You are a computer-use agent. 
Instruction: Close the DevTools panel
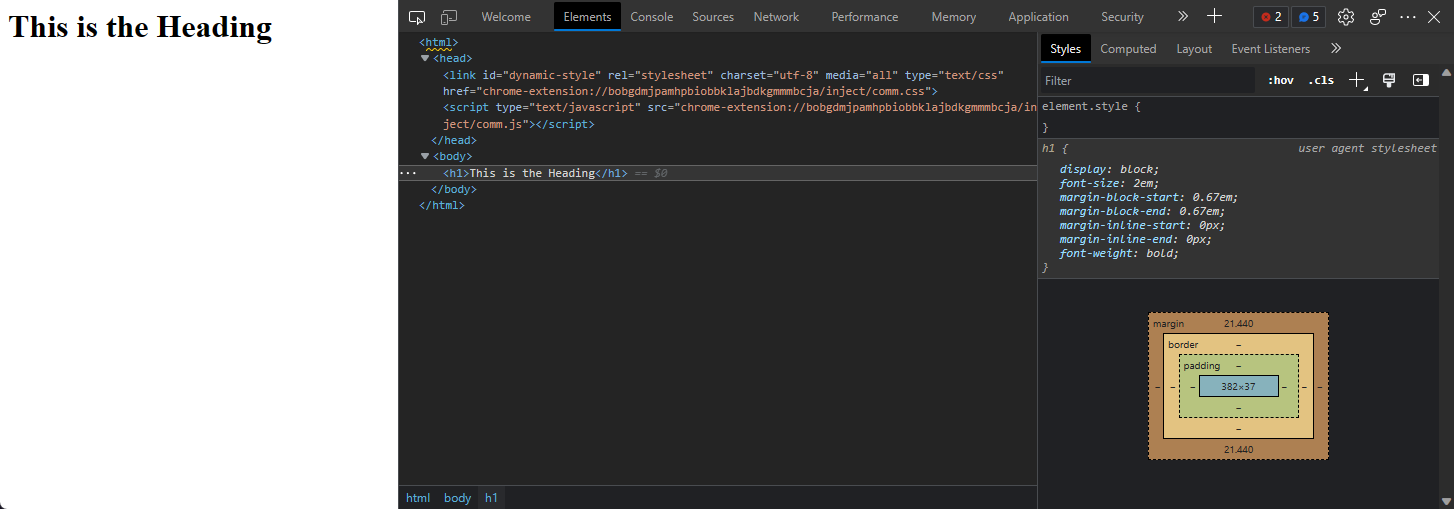[x=1433, y=17]
